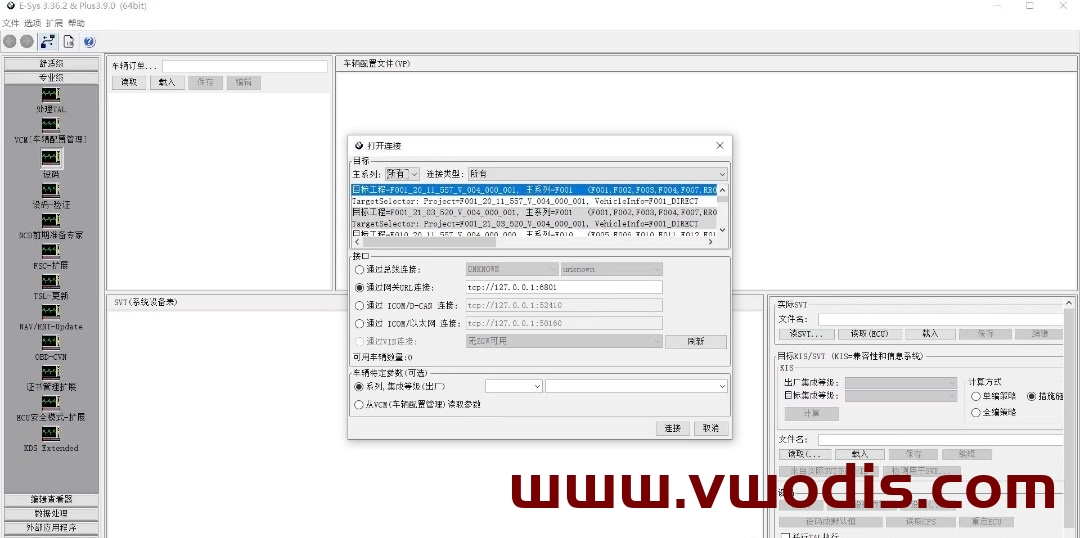The width and height of the screenshot is (1085, 538).
Task: Open the 出厂集成等级 dropdown in KIS panel
Action: pos(901,383)
